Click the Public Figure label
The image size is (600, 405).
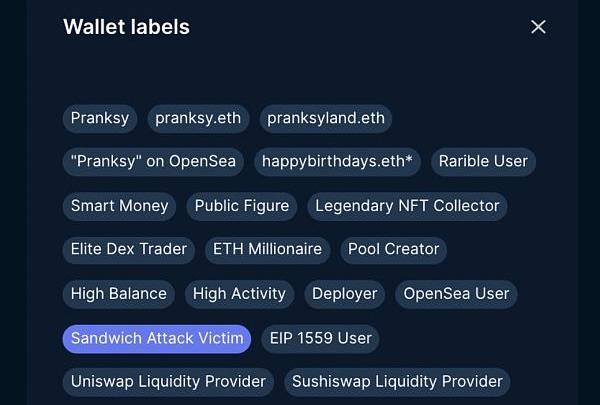(241, 206)
